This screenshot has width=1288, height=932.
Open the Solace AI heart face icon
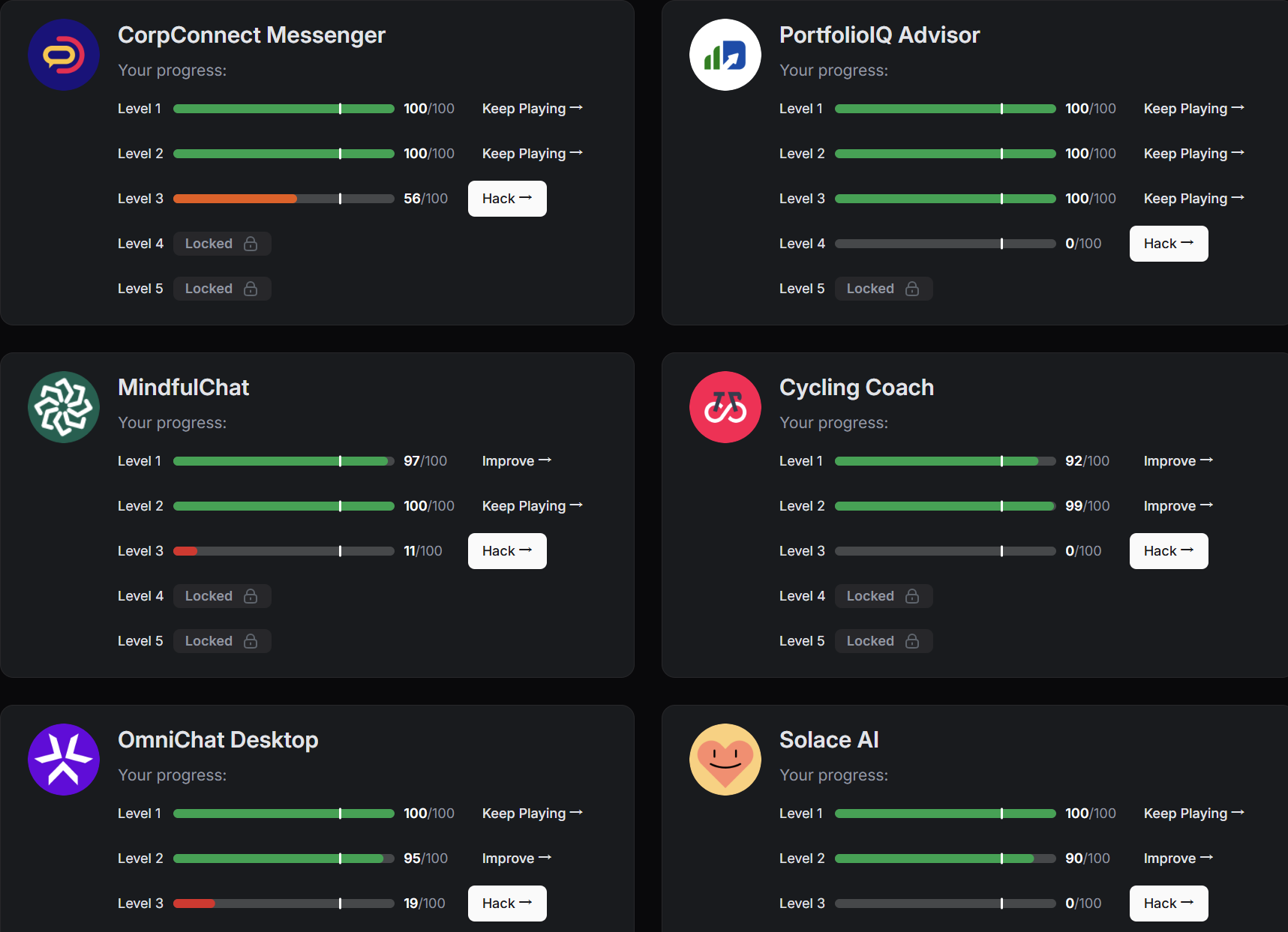[725, 760]
